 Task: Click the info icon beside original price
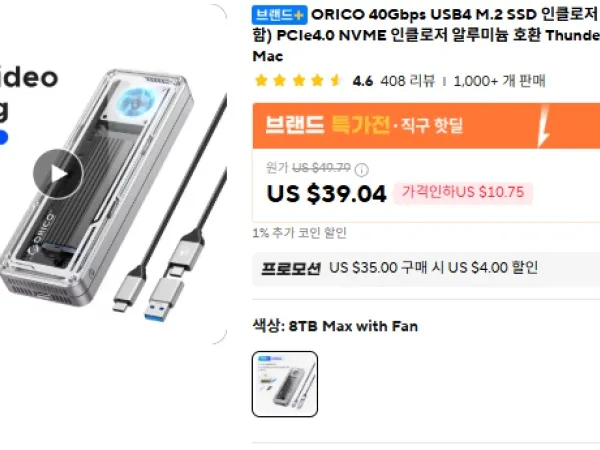[362, 169]
